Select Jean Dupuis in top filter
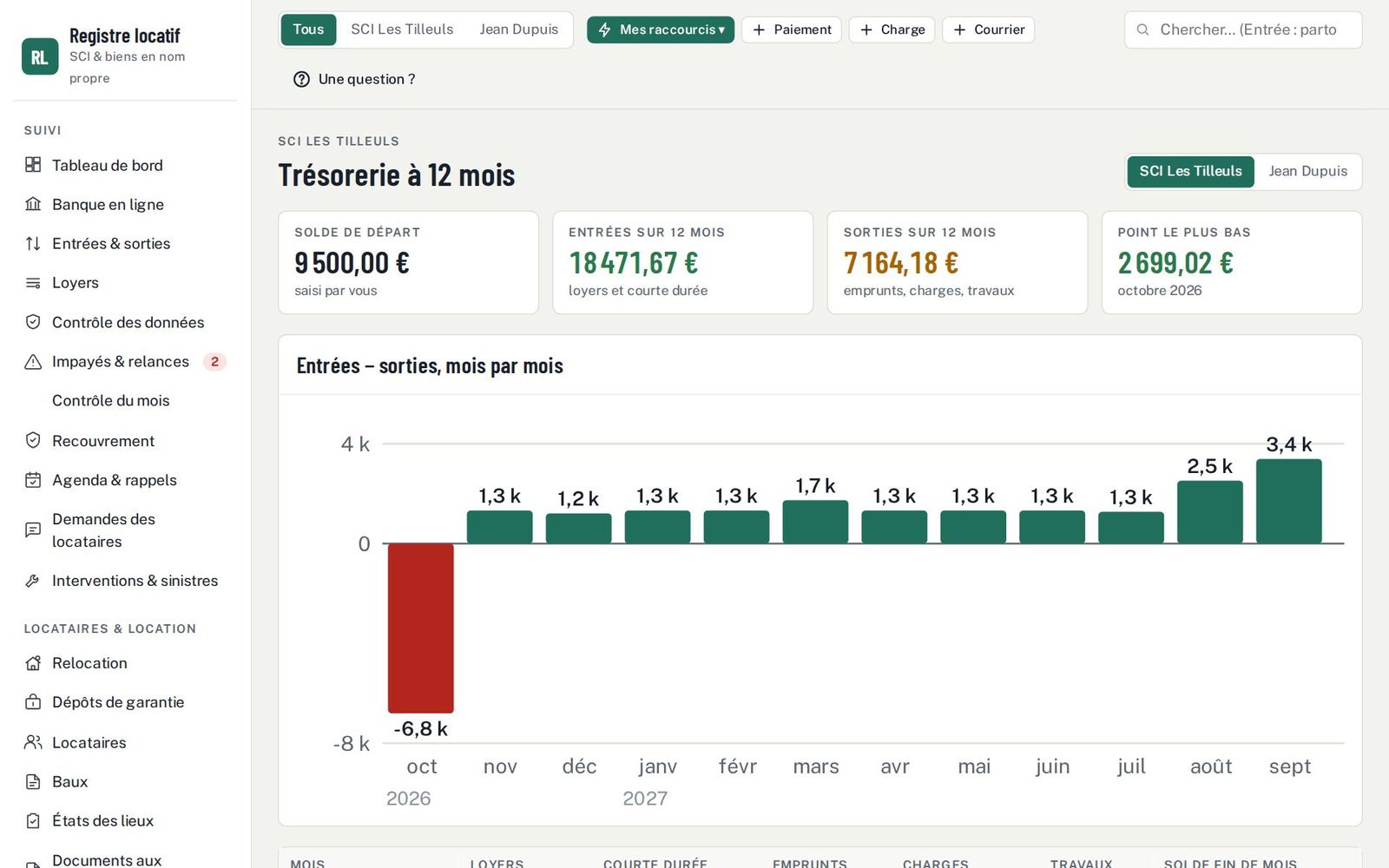Image resolution: width=1389 pixels, height=868 pixels. (x=519, y=30)
